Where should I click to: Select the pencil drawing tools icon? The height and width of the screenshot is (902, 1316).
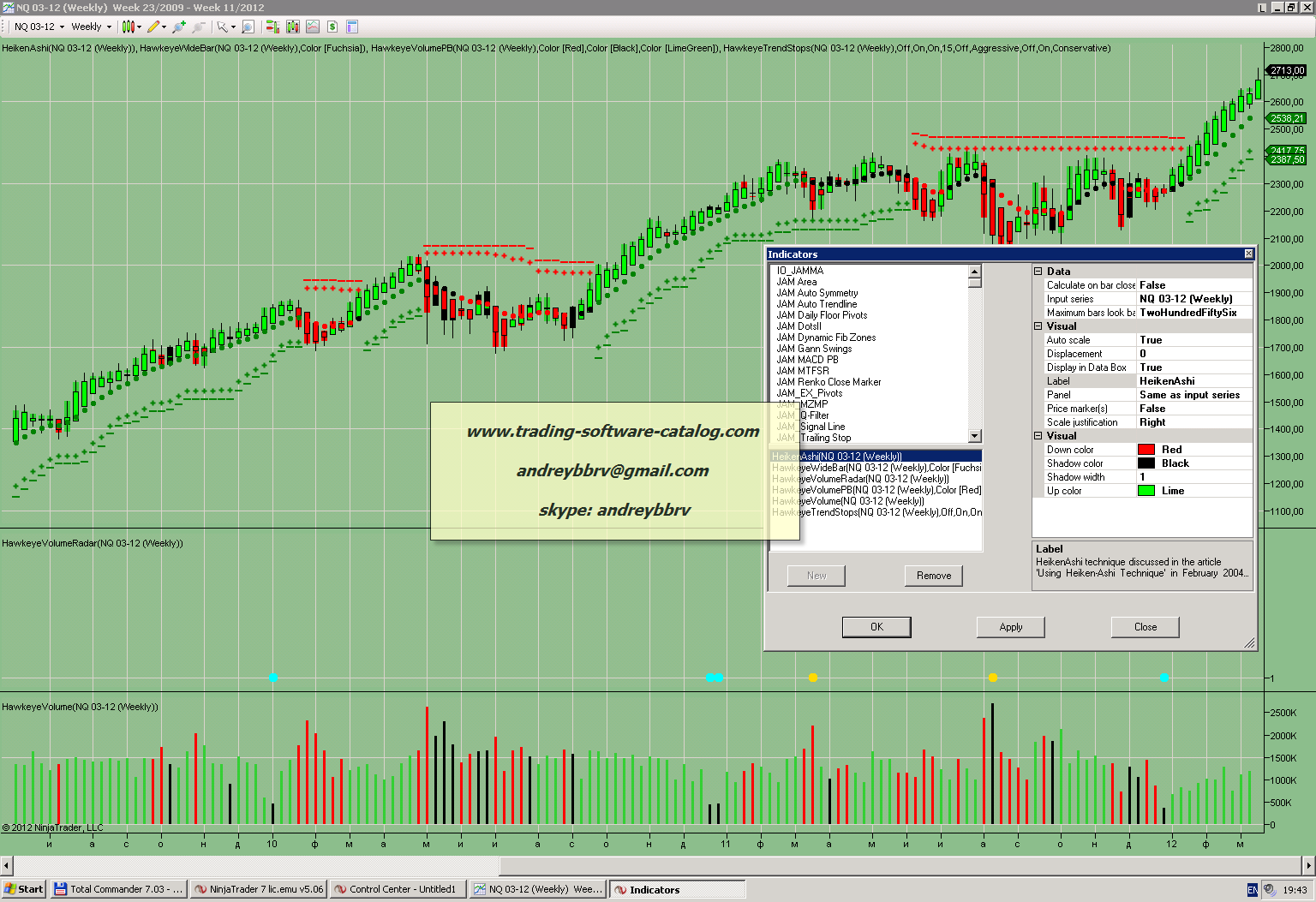153,27
